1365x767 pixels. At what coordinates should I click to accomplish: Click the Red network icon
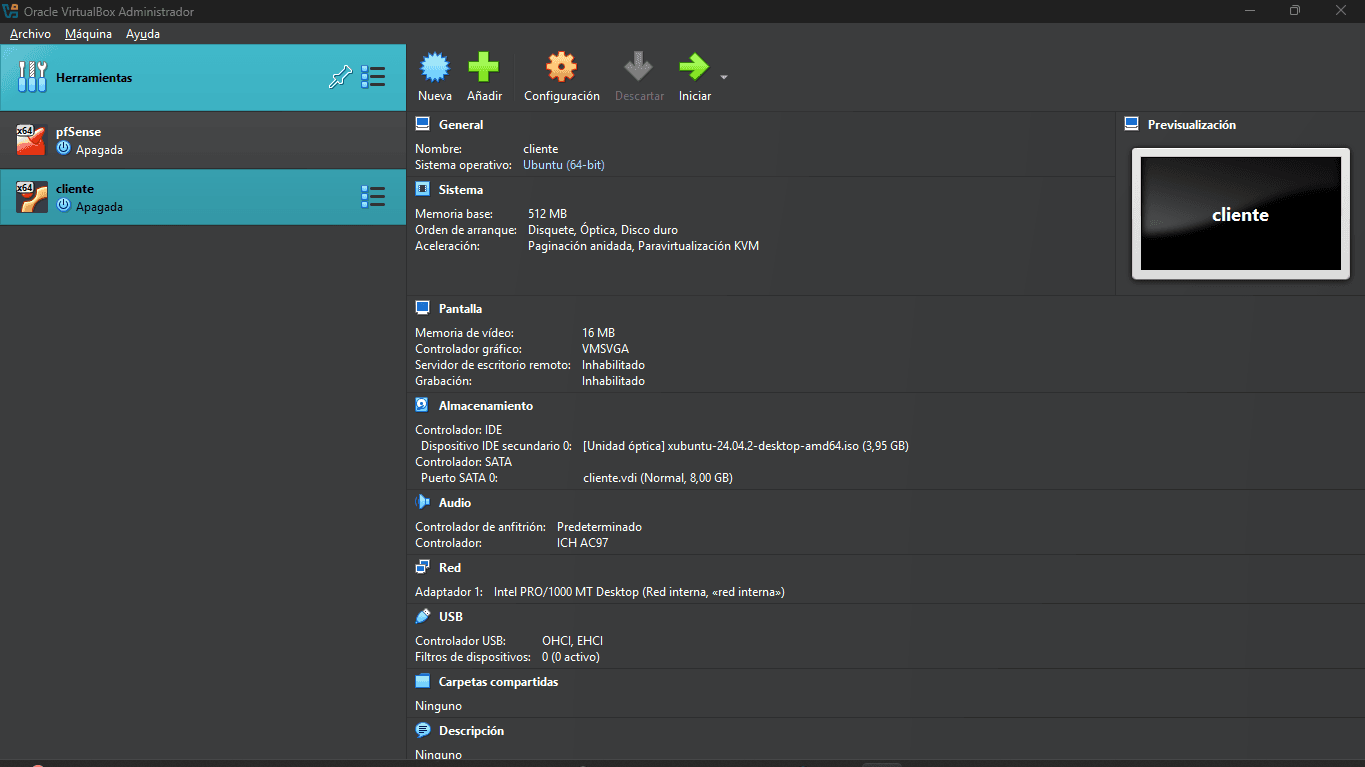[x=422, y=567]
